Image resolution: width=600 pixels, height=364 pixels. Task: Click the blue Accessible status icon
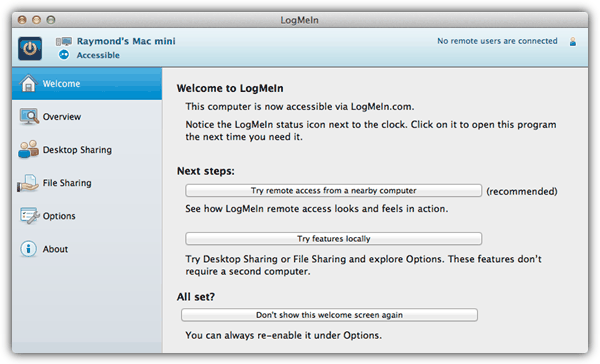(x=64, y=55)
